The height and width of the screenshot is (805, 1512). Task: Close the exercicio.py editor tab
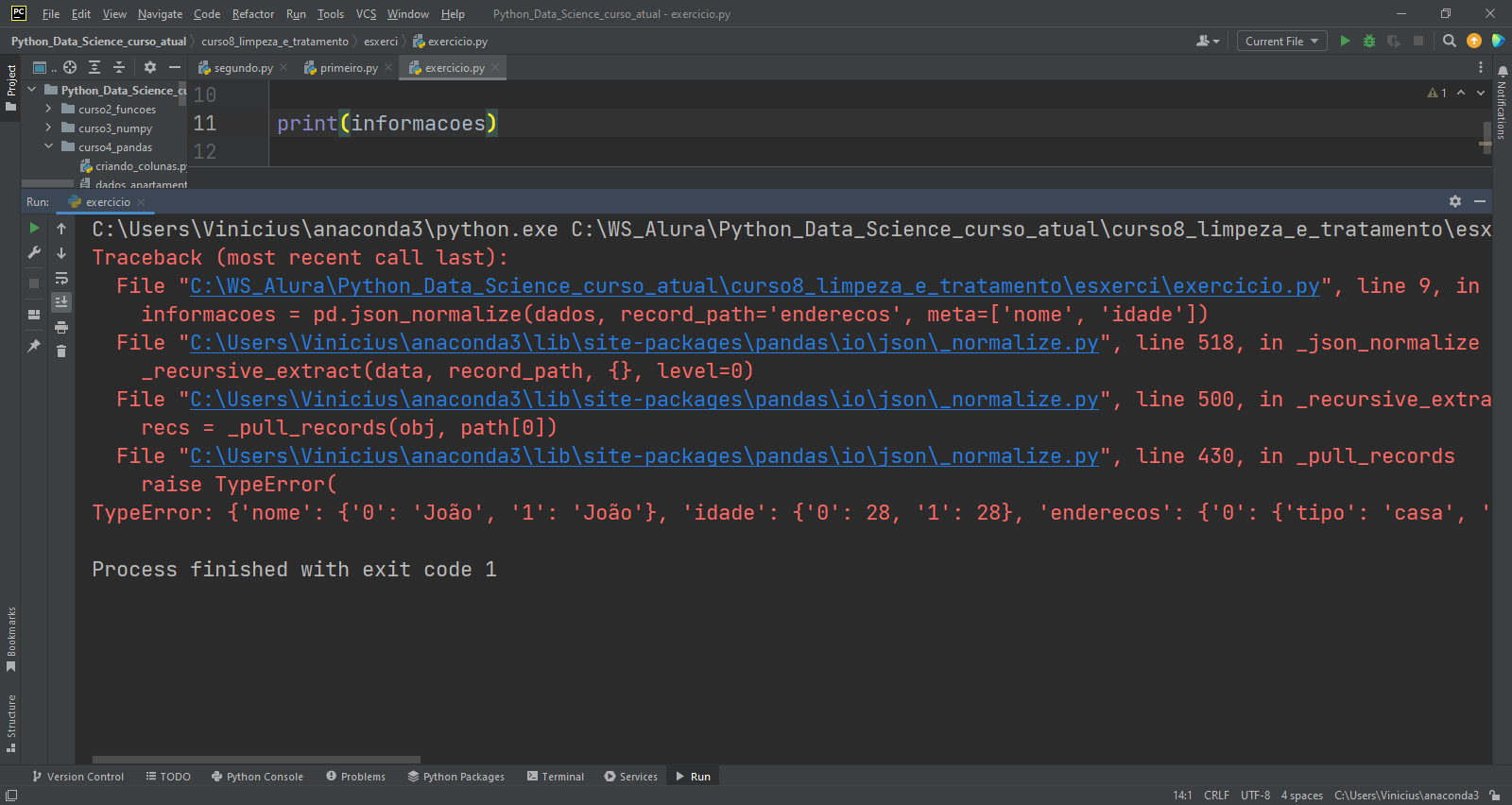tap(494, 68)
